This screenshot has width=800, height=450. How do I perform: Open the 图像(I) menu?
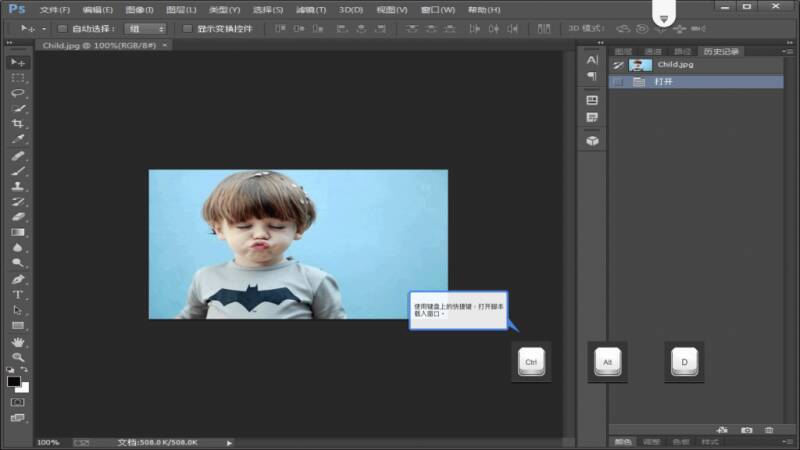pyautogui.click(x=139, y=10)
